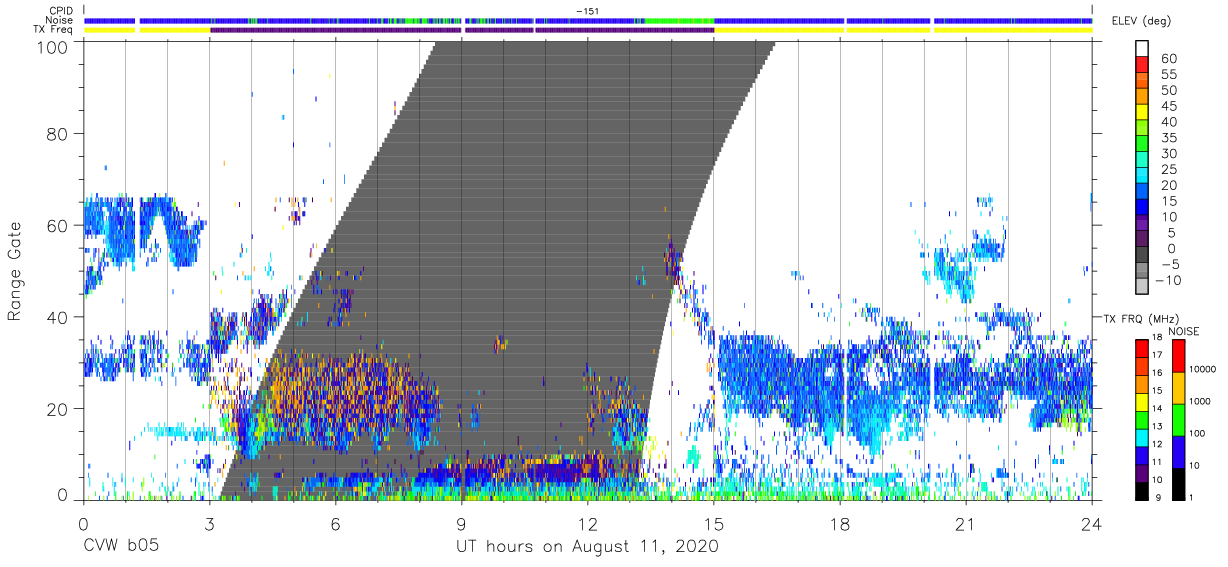Screen dimensions: 1228x567
Task: Click the Range Gate y-axis title
Action: coord(15,270)
